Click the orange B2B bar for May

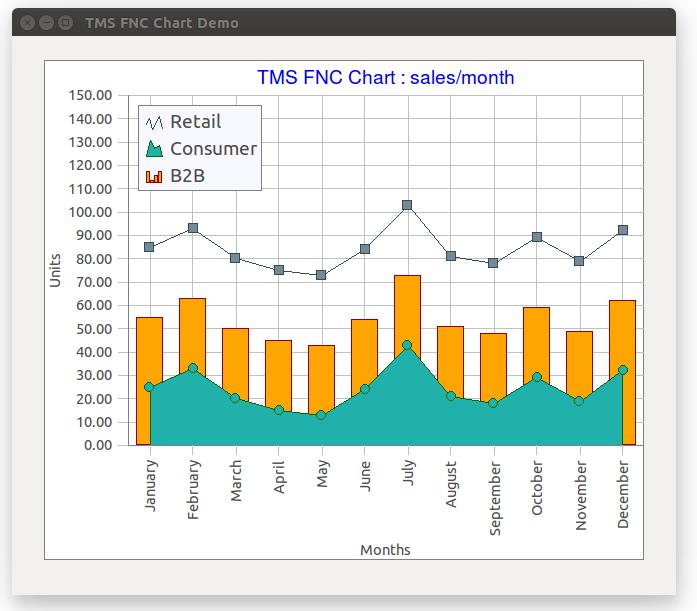click(x=321, y=379)
